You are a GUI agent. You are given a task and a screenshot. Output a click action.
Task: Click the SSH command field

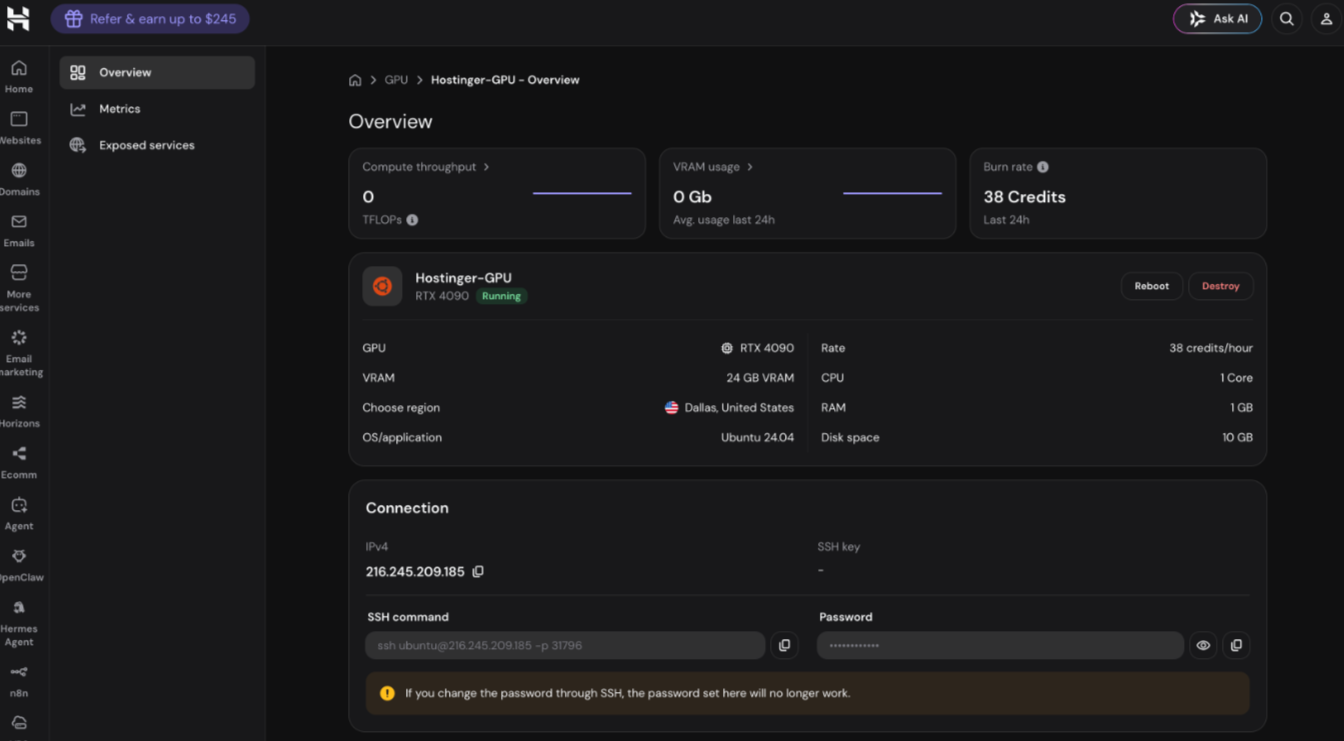pyautogui.click(x=565, y=645)
